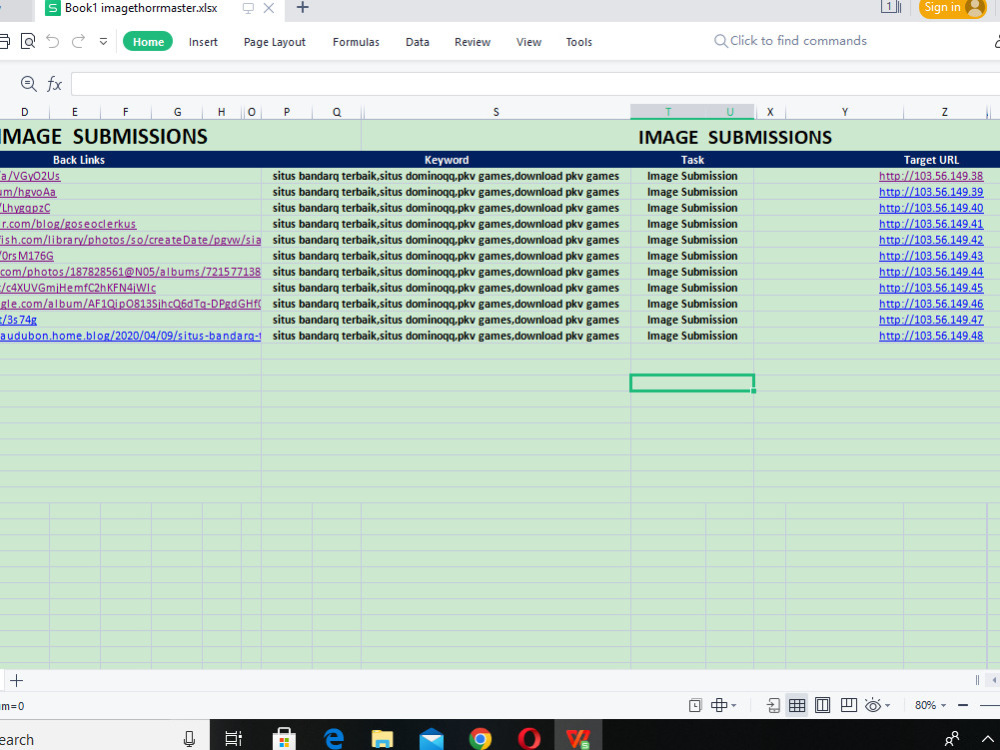Open the http://103.56.149.41 link
This screenshot has width=1000, height=750.
(931, 224)
